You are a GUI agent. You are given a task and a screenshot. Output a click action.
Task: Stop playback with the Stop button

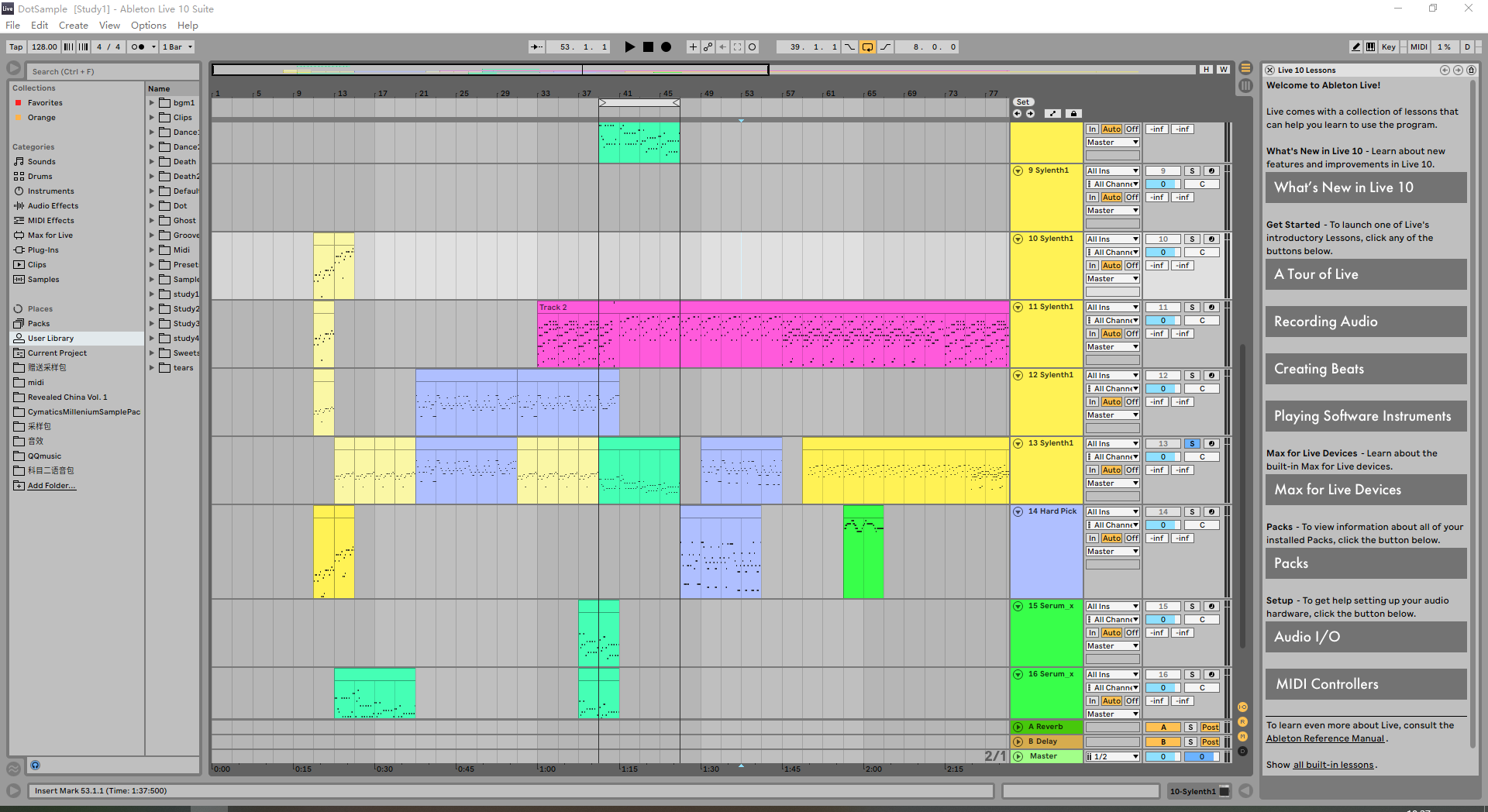coord(648,47)
